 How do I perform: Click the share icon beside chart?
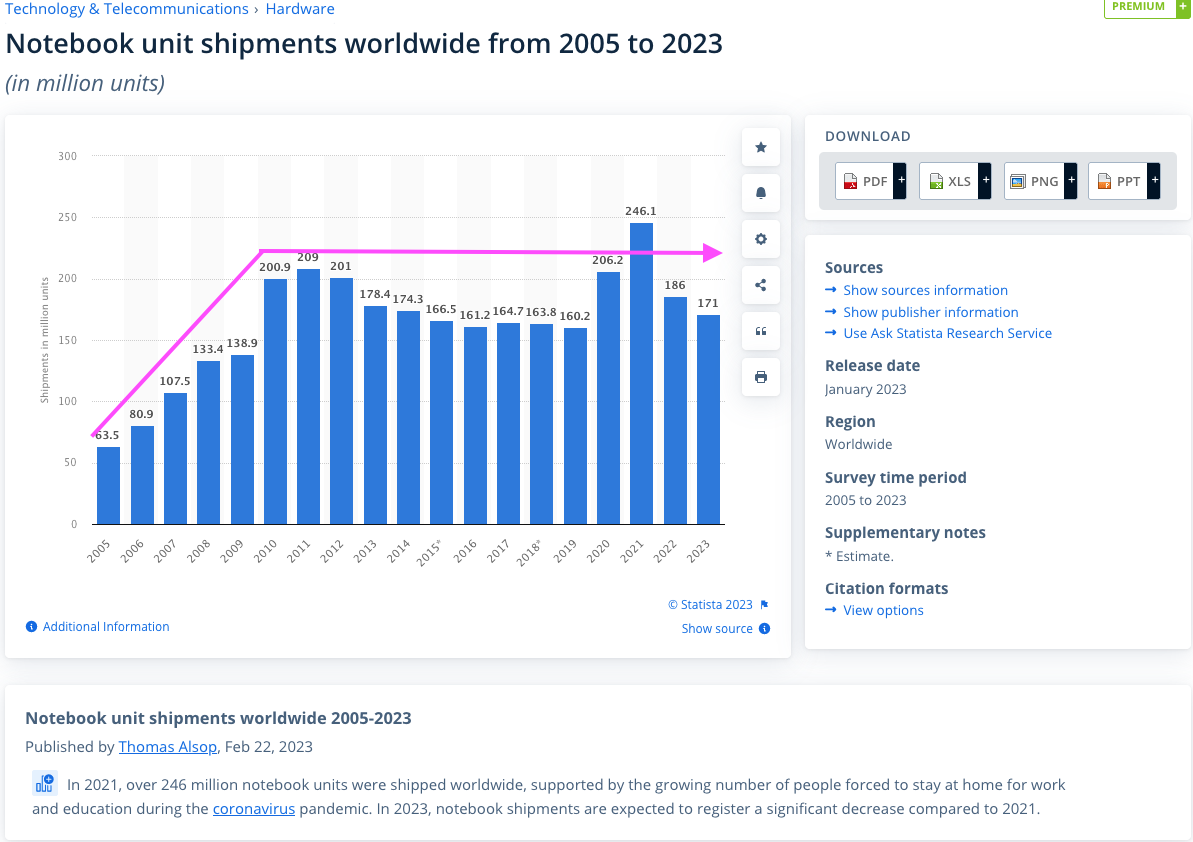760,285
